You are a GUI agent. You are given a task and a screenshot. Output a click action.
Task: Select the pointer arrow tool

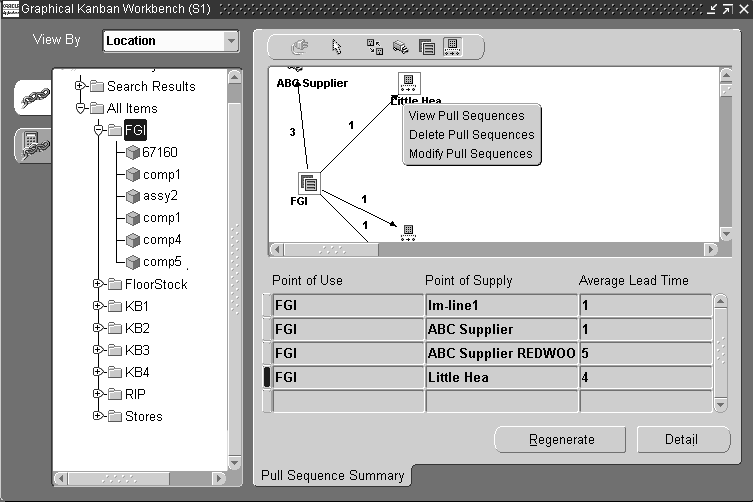coord(336,47)
